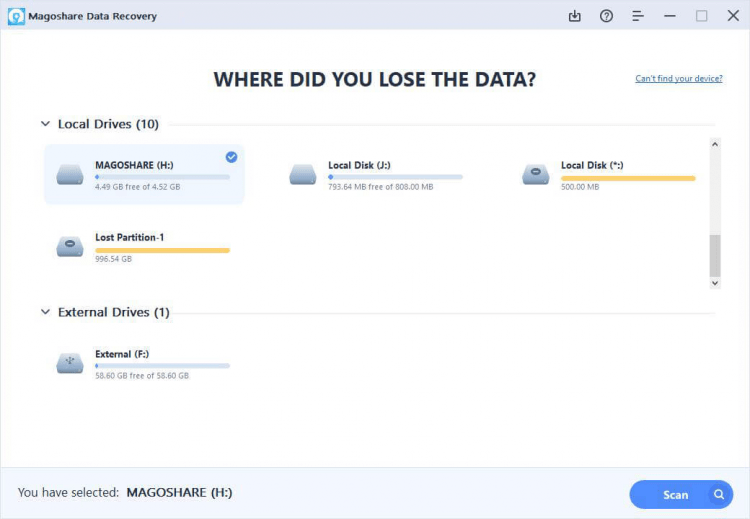Choose the Local Disk (*:) drive icon
Viewport: 750px width, 519px height.
click(536, 175)
